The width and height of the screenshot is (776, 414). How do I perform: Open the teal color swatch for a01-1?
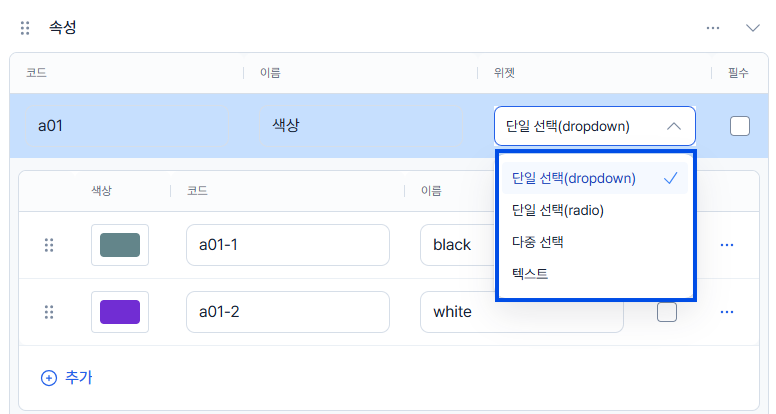[x=120, y=245]
